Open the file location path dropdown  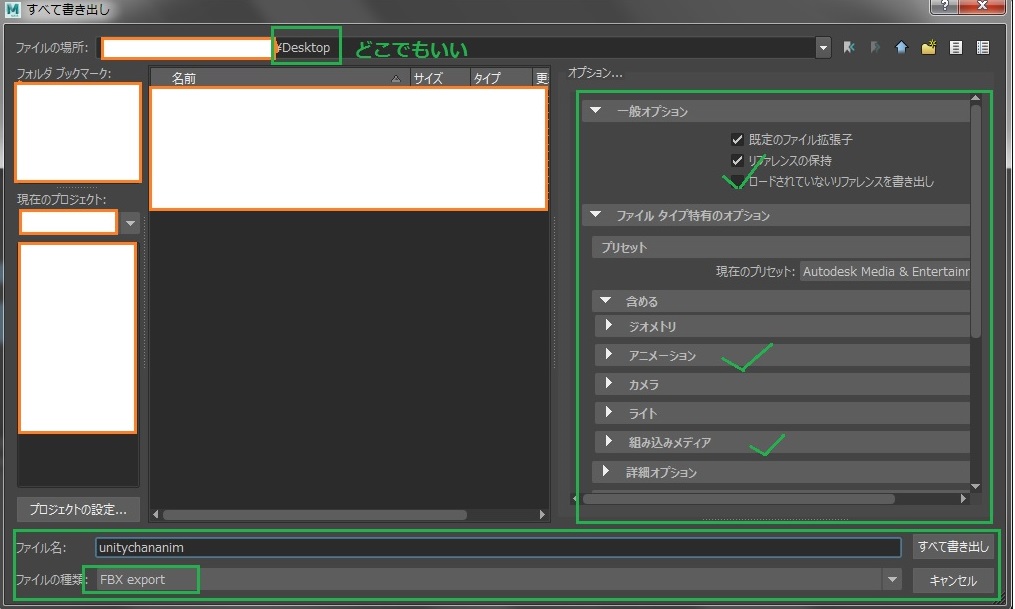(x=823, y=47)
